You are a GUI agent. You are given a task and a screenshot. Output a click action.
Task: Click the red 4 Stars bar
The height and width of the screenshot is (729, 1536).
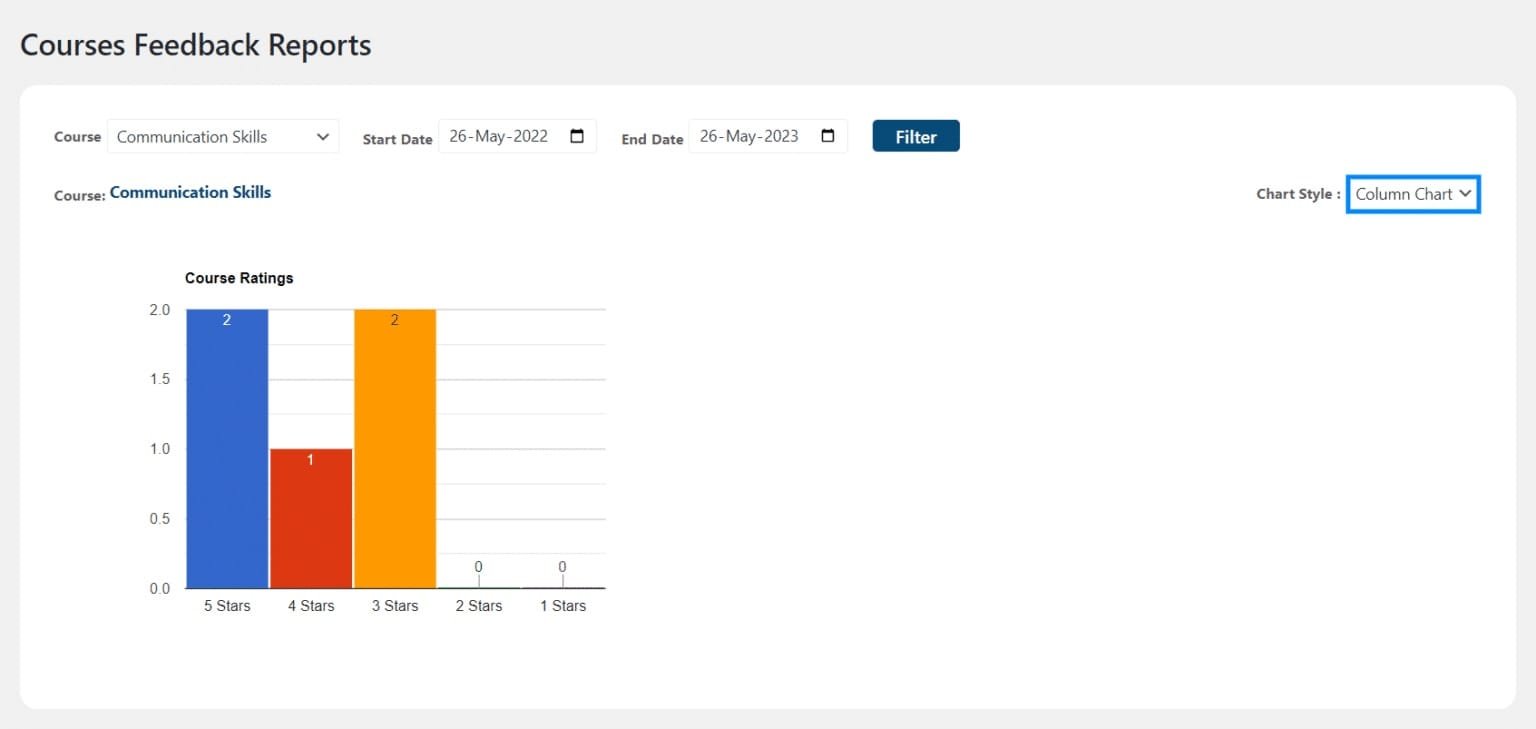(311, 519)
